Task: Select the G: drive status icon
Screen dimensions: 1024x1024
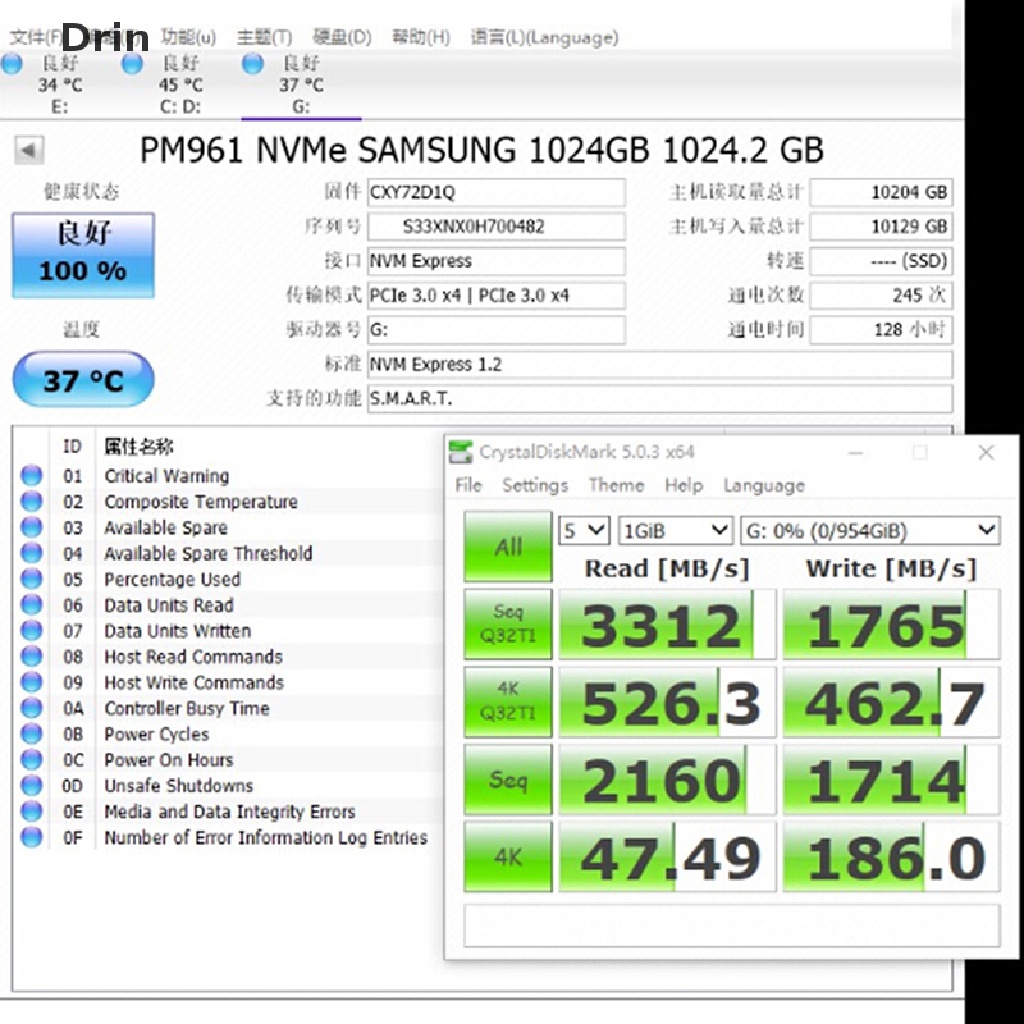Action: 253,63
